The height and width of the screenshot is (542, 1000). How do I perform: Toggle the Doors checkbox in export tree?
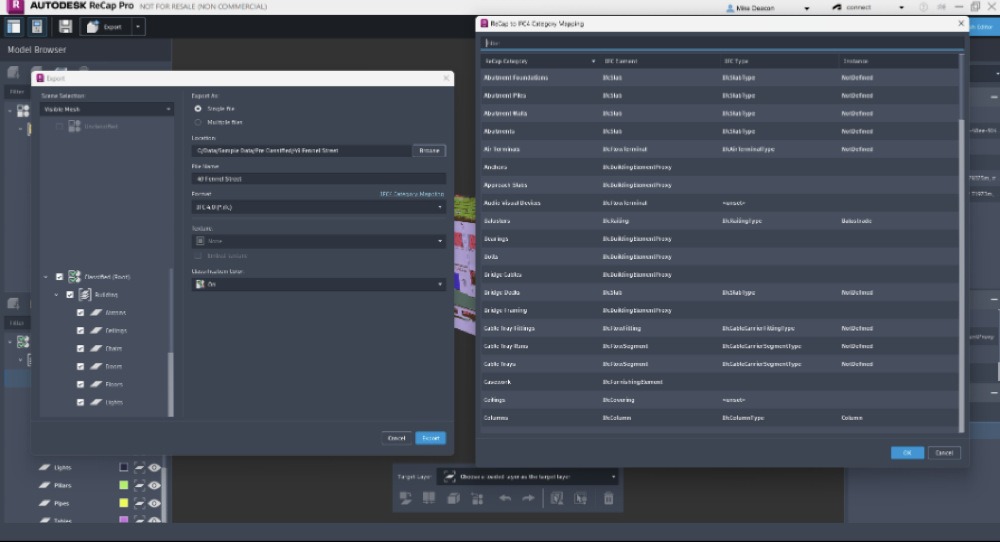(80, 367)
